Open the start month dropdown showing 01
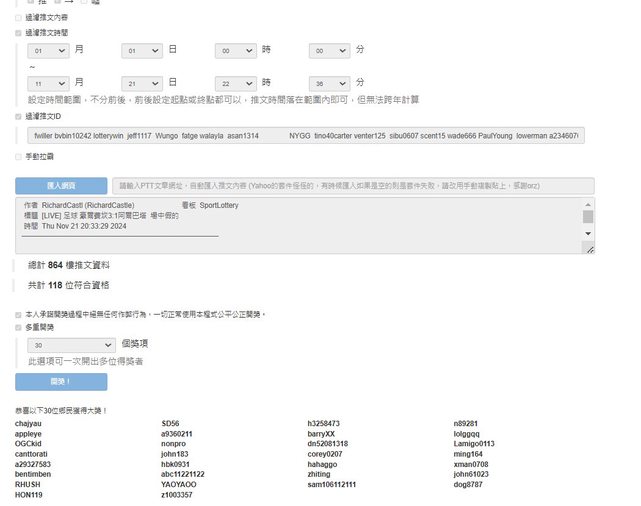This screenshot has height=506, width=641. tap(48, 50)
